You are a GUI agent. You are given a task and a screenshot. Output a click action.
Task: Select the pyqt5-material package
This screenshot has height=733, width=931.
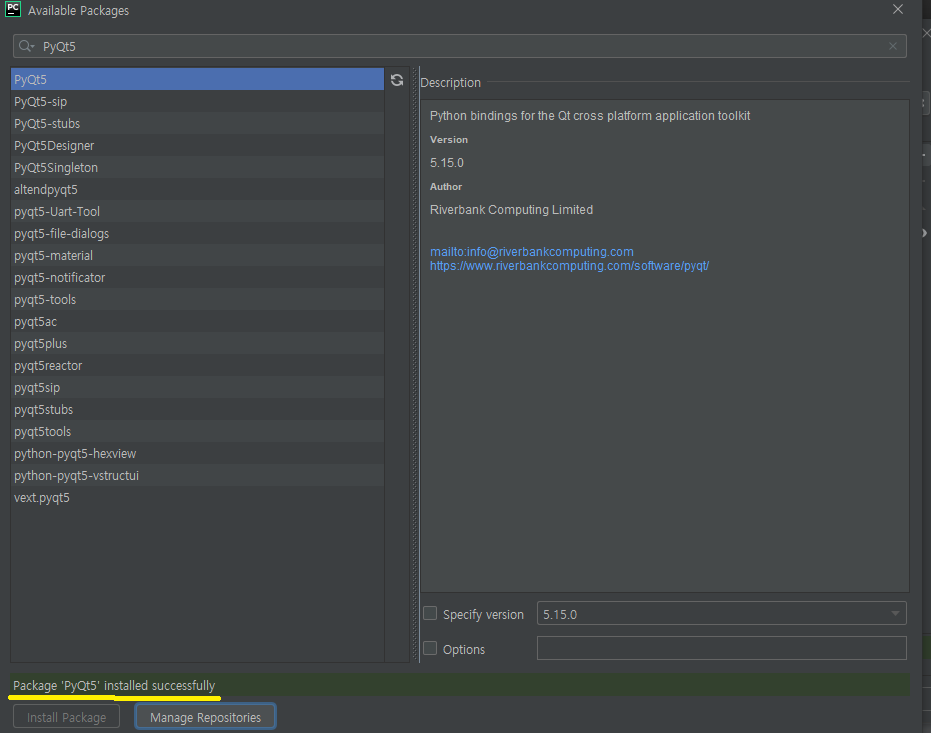[197, 255]
